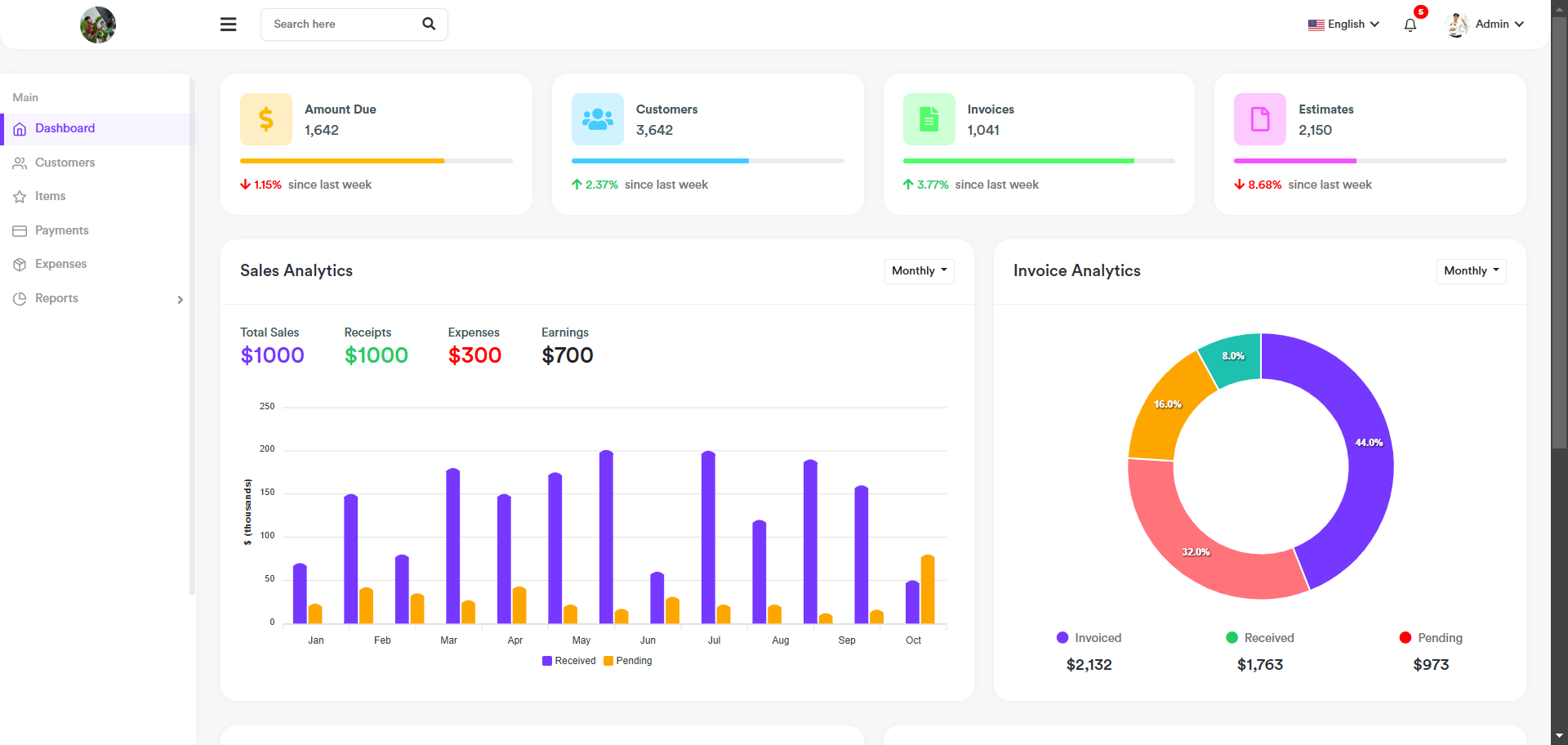1568x745 pixels.
Task: Click the Invoices document icon
Action: pyautogui.click(x=929, y=118)
